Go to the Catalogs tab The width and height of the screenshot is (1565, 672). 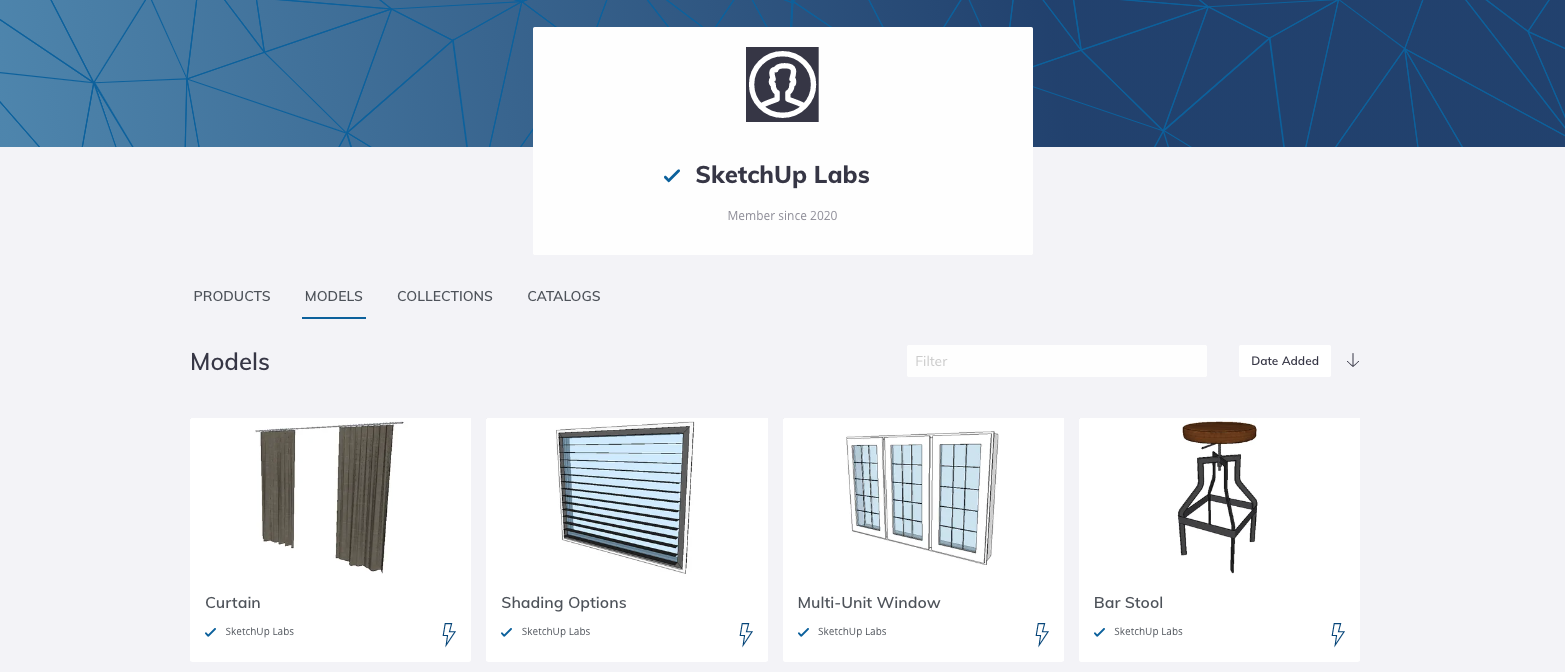click(x=564, y=296)
